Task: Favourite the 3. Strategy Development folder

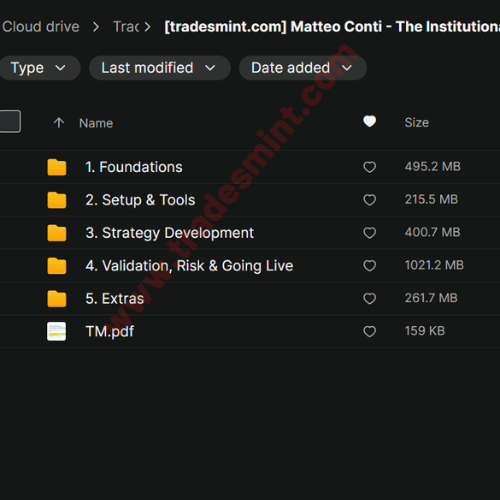Action: pyautogui.click(x=369, y=233)
